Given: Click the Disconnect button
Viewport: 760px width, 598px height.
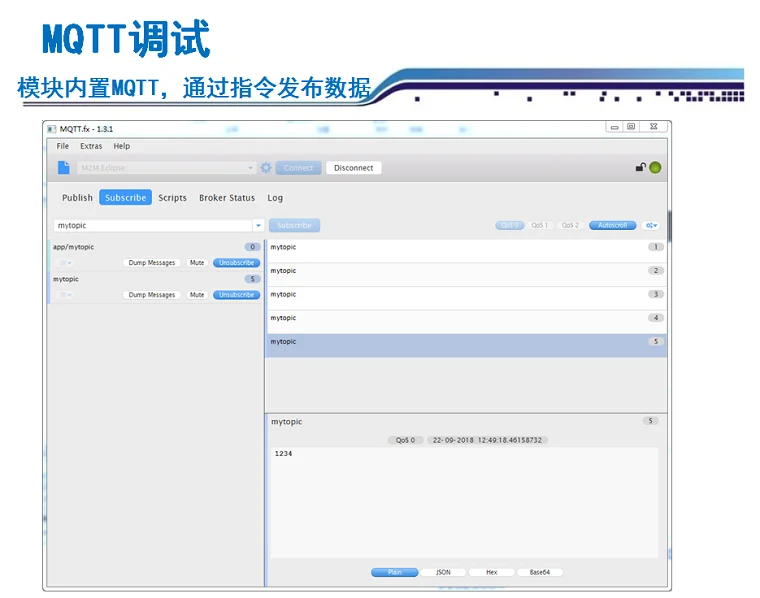Looking at the screenshot, I should tap(354, 168).
